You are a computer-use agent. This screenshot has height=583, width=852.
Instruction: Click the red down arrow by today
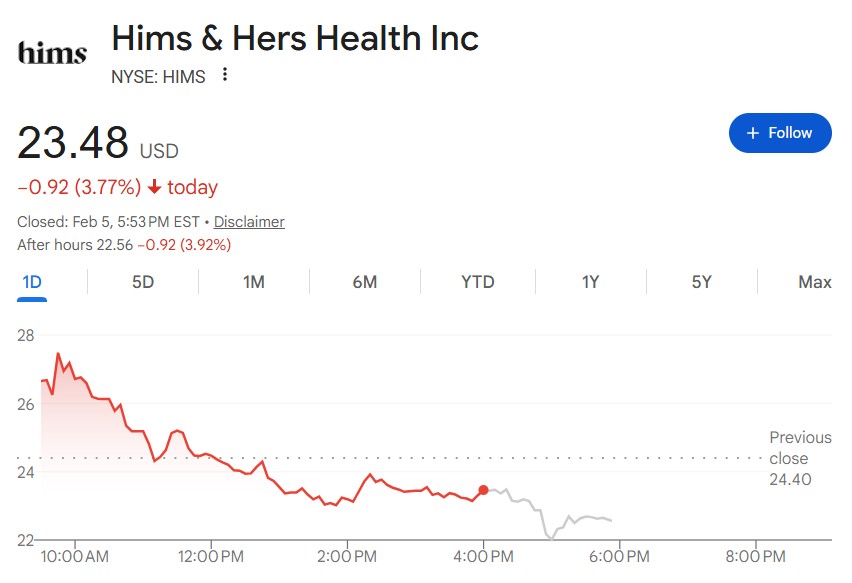tap(154, 187)
